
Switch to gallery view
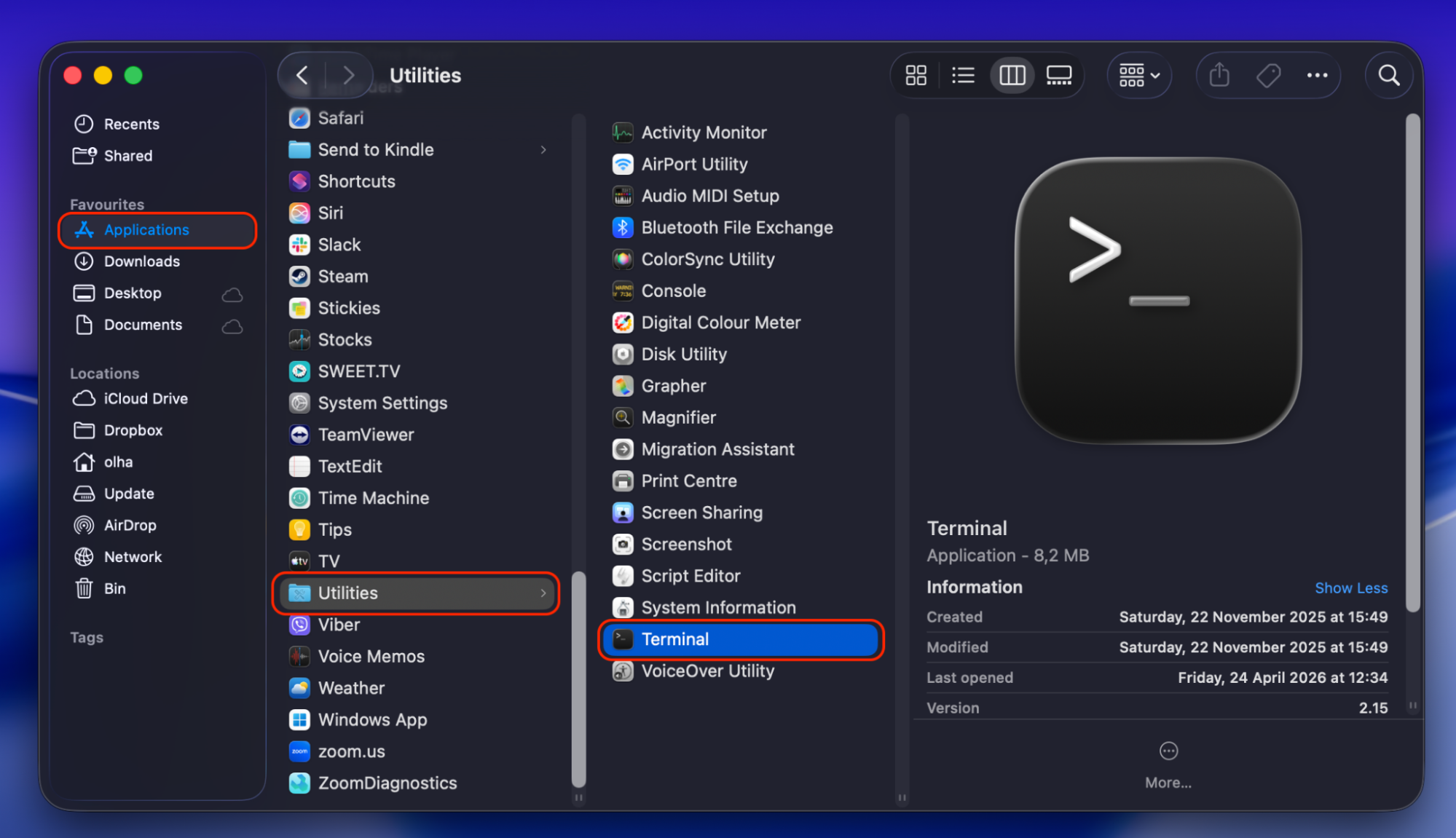click(x=1058, y=75)
